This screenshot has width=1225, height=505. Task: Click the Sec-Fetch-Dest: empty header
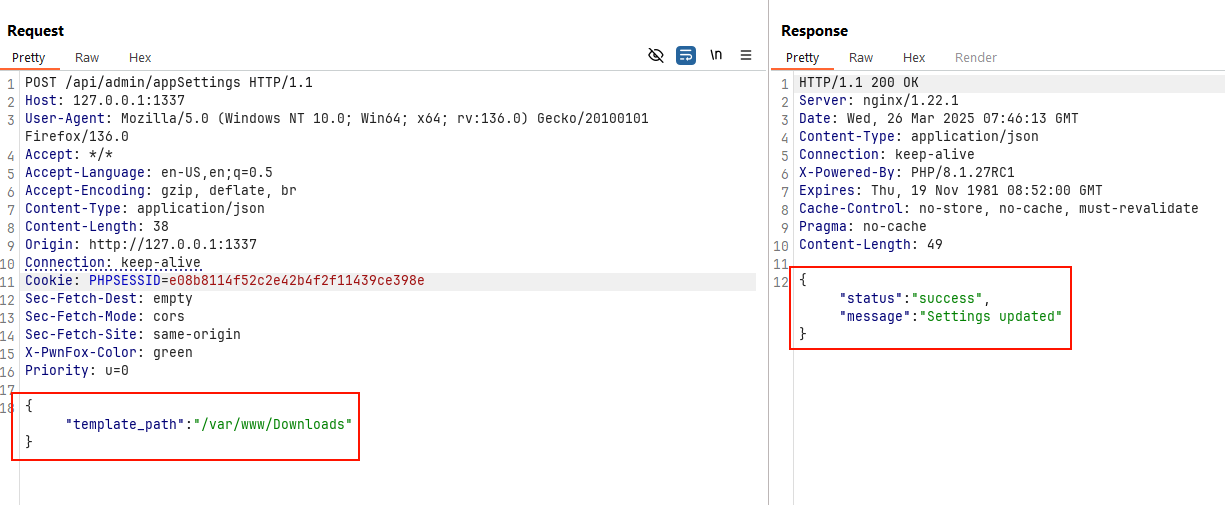click(x=109, y=299)
